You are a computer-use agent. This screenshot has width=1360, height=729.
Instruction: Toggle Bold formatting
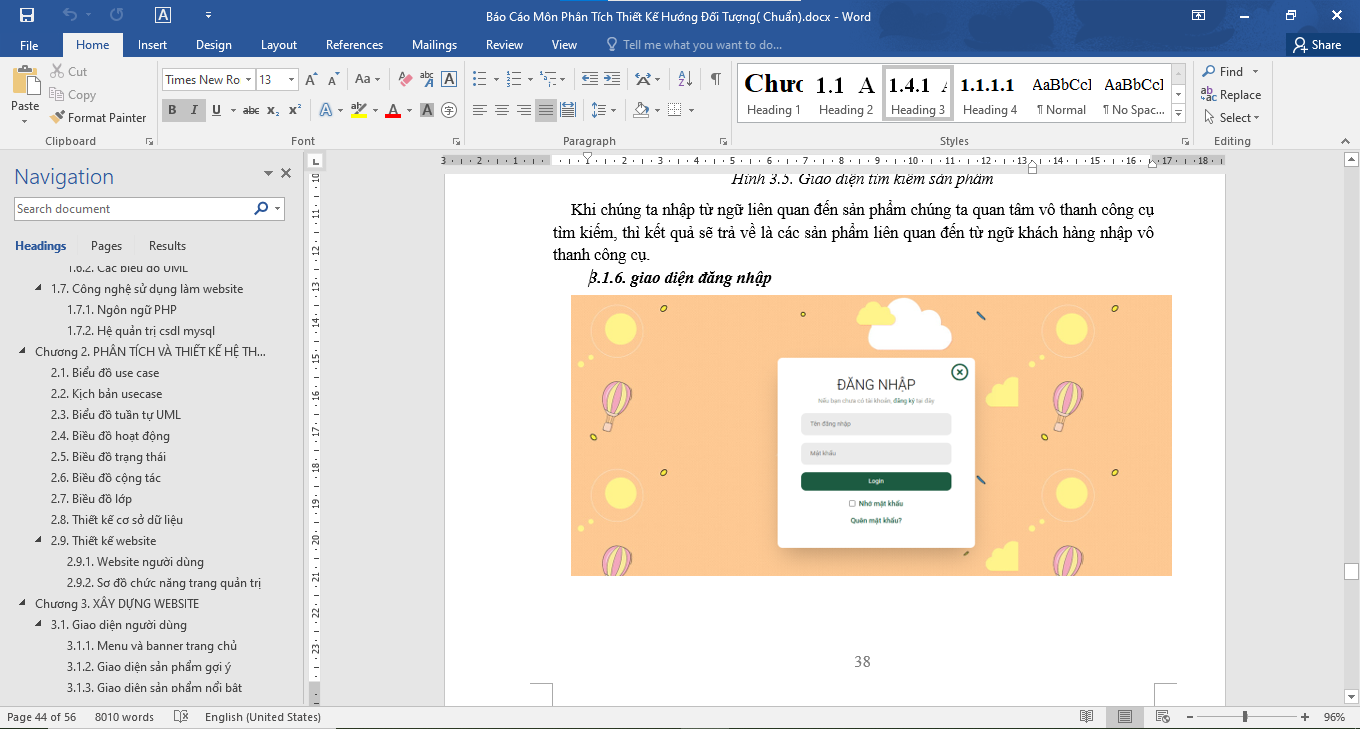[x=172, y=110]
